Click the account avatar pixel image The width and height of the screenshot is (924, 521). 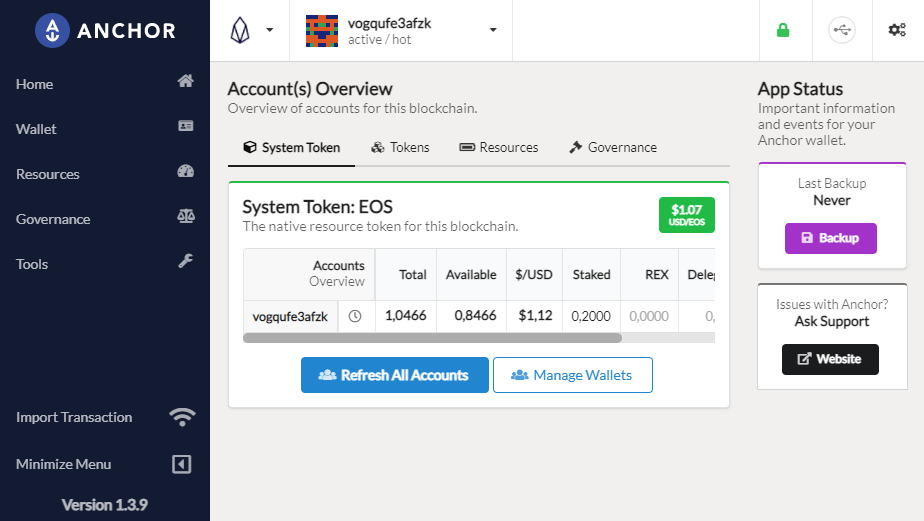pos(322,31)
